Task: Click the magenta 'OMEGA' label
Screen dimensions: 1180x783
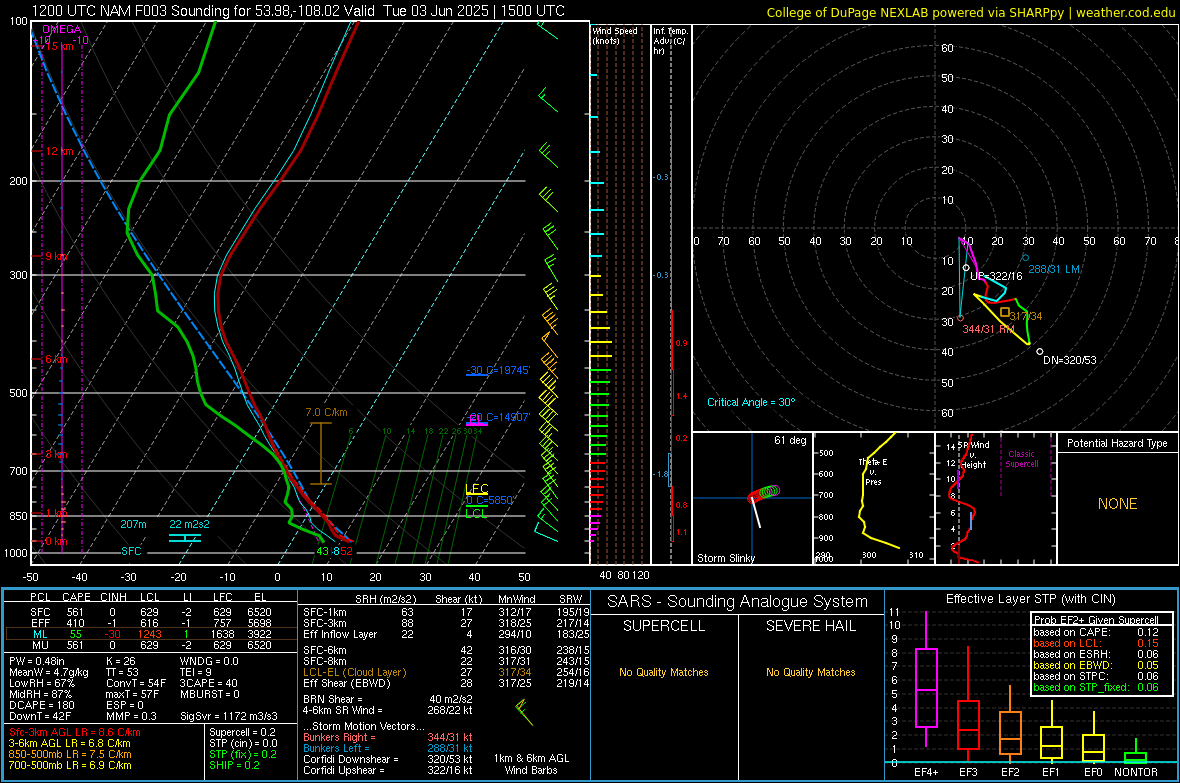Action: (62, 29)
